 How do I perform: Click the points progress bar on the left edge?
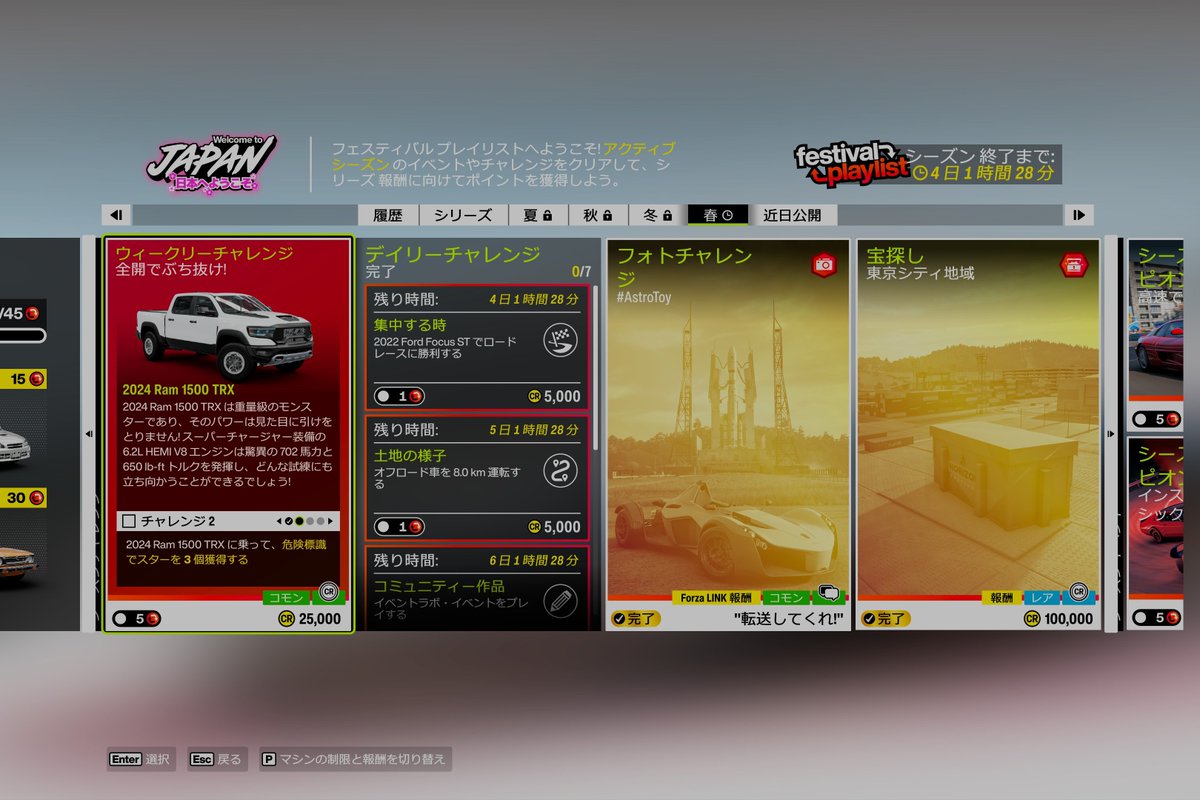tap(22, 335)
